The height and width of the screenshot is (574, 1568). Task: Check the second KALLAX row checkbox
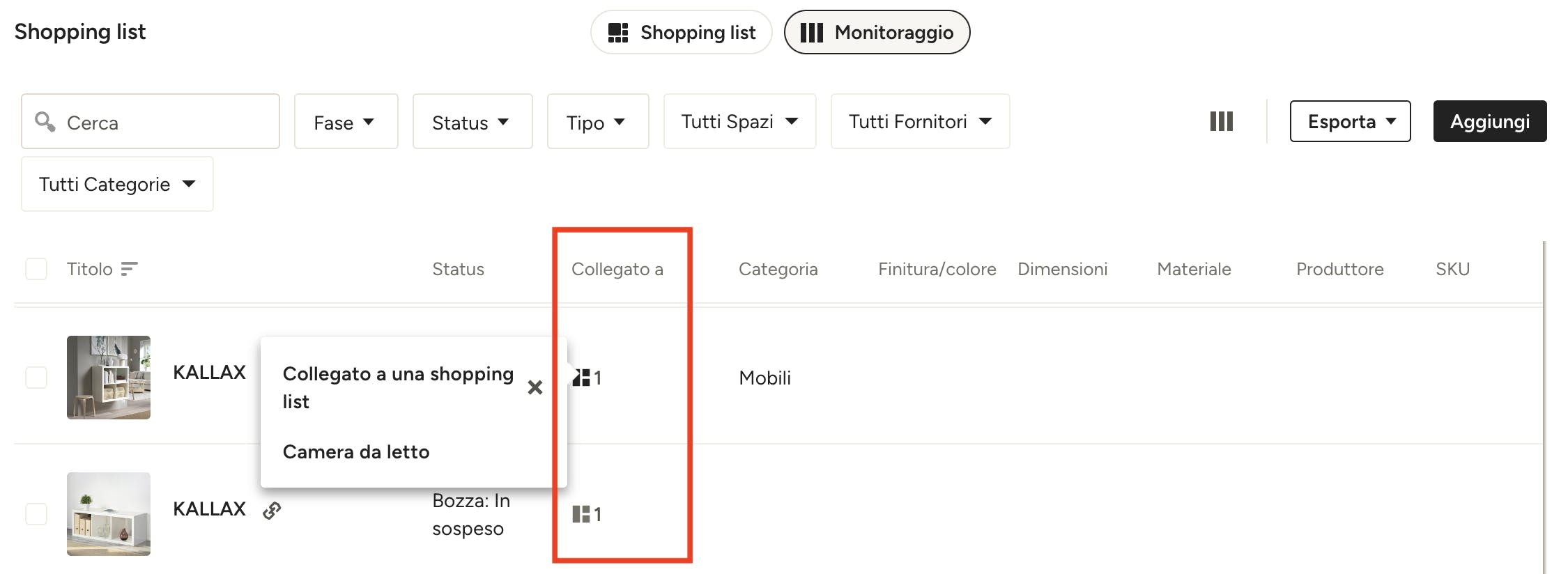(36, 514)
